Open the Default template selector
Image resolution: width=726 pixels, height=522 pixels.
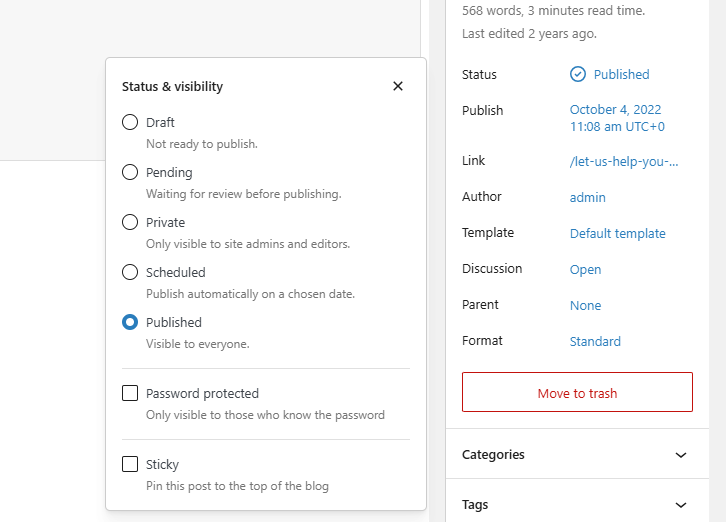(x=617, y=233)
